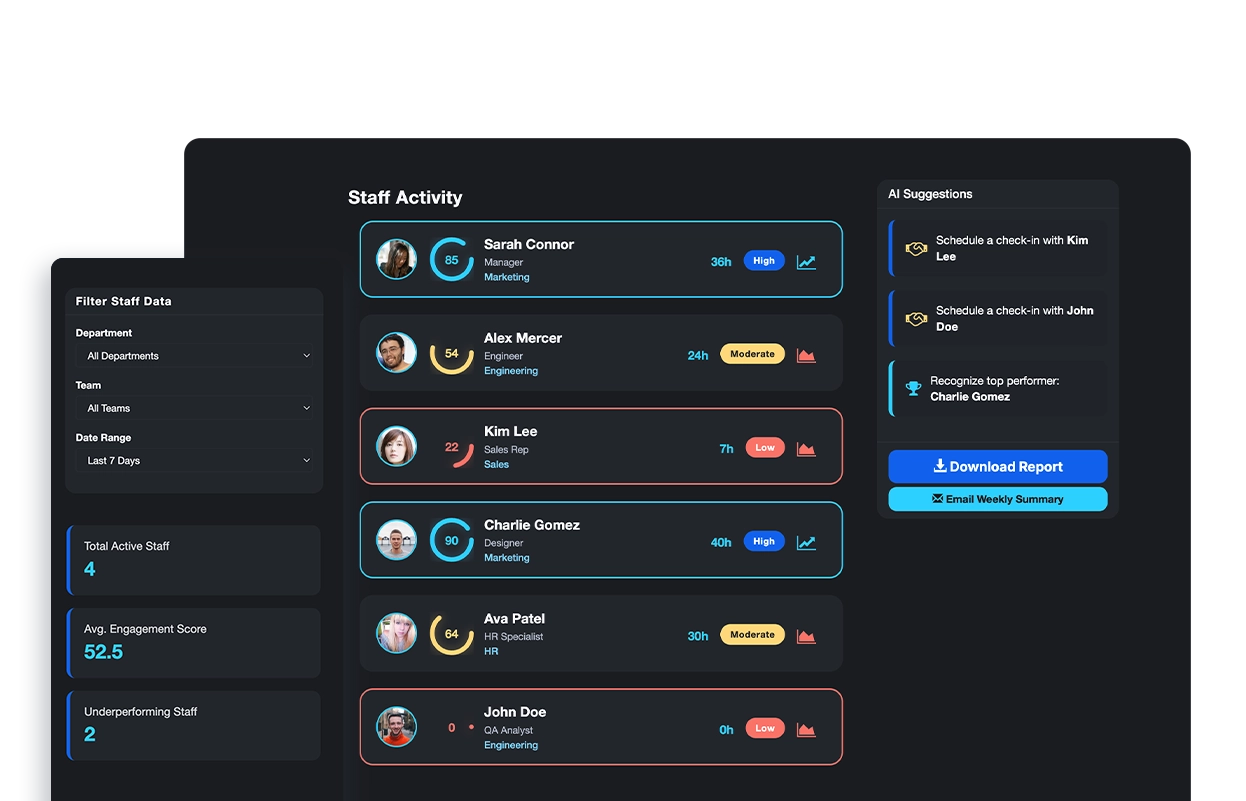Click the 7h hours value for Kim Lee
The height and width of the screenshot is (801, 1246).
(x=727, y=449)
